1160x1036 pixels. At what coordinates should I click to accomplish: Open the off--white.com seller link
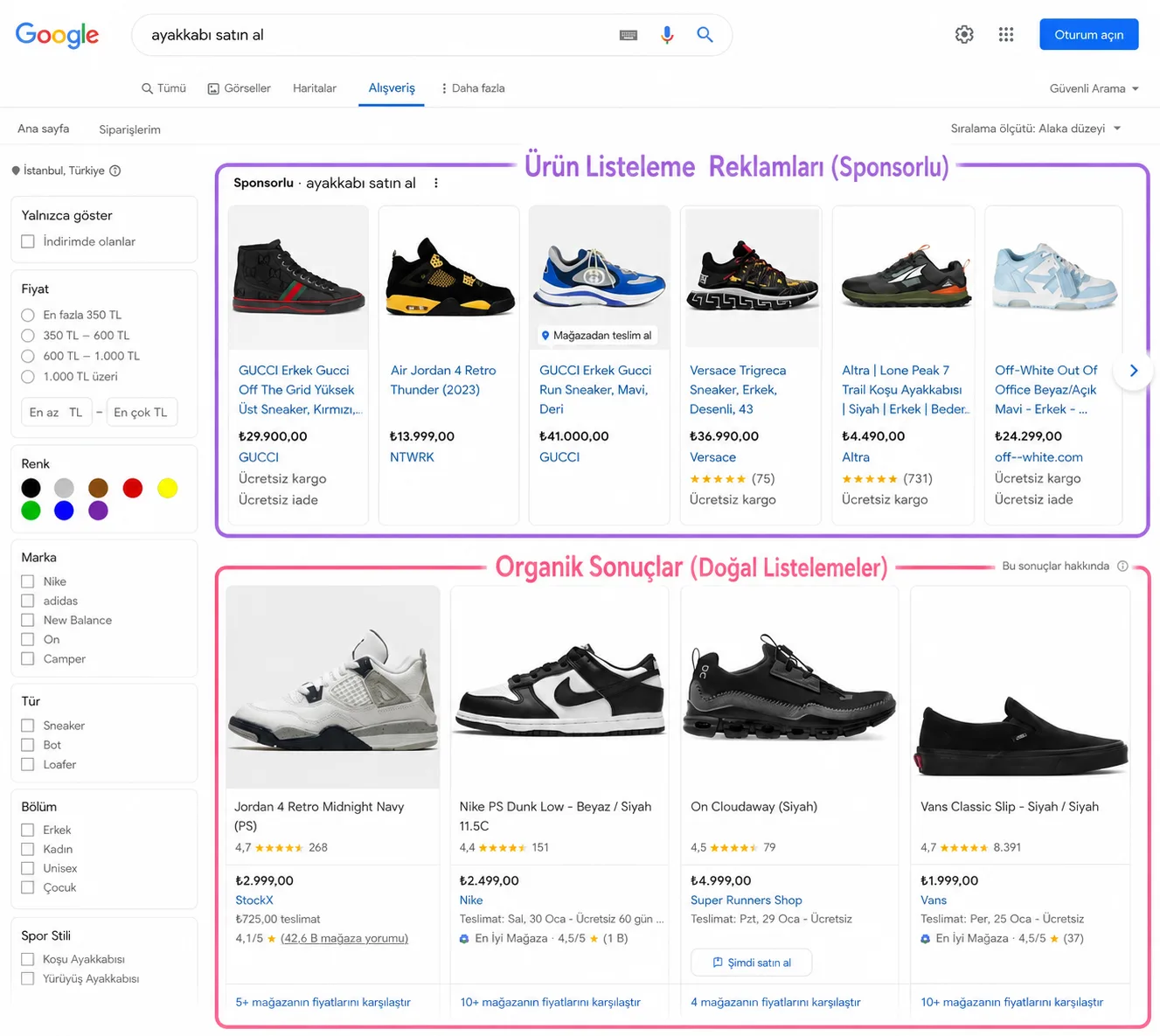click(x=1038, y=457)
